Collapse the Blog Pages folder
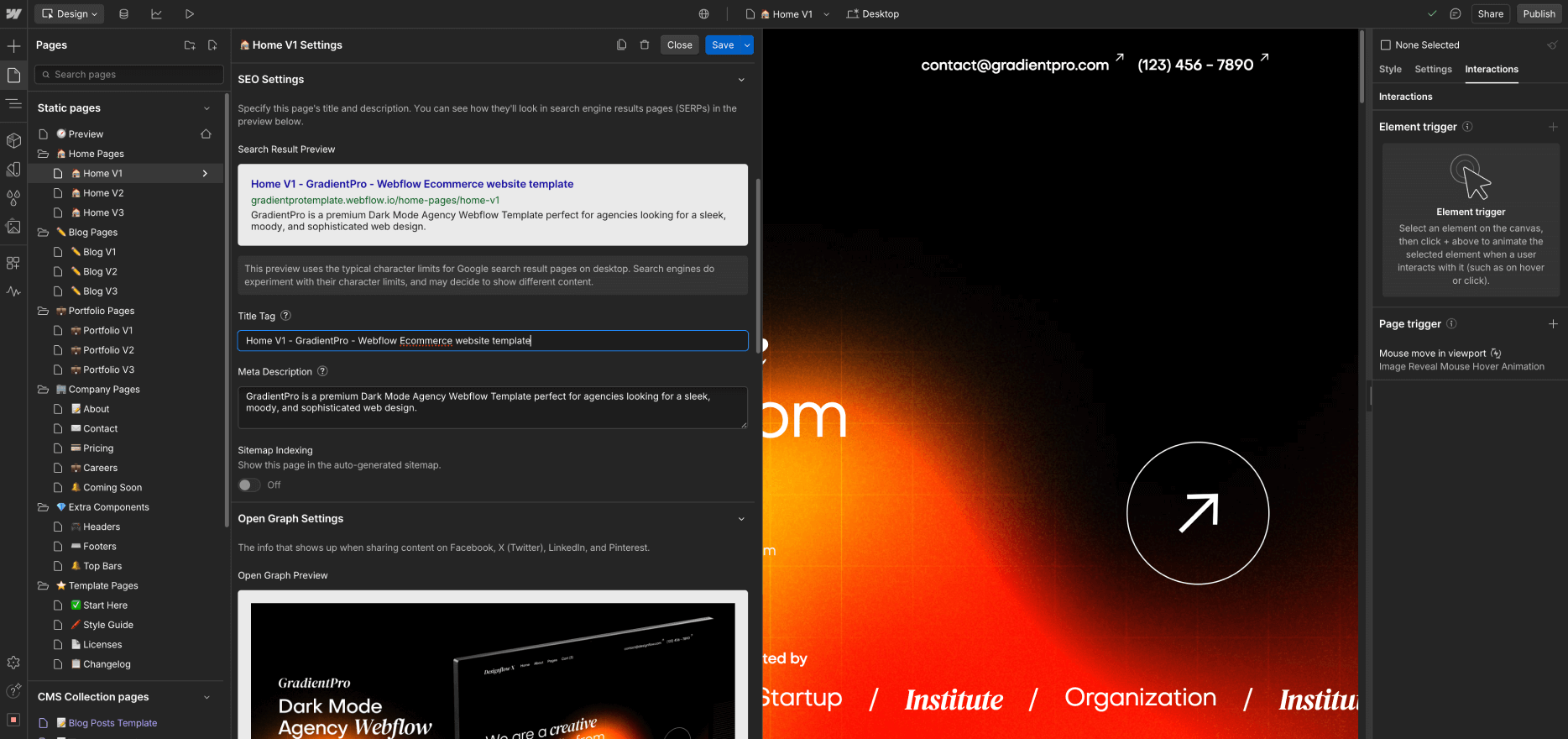Screen dimensions: 1568x739 [x=43, y=233]
